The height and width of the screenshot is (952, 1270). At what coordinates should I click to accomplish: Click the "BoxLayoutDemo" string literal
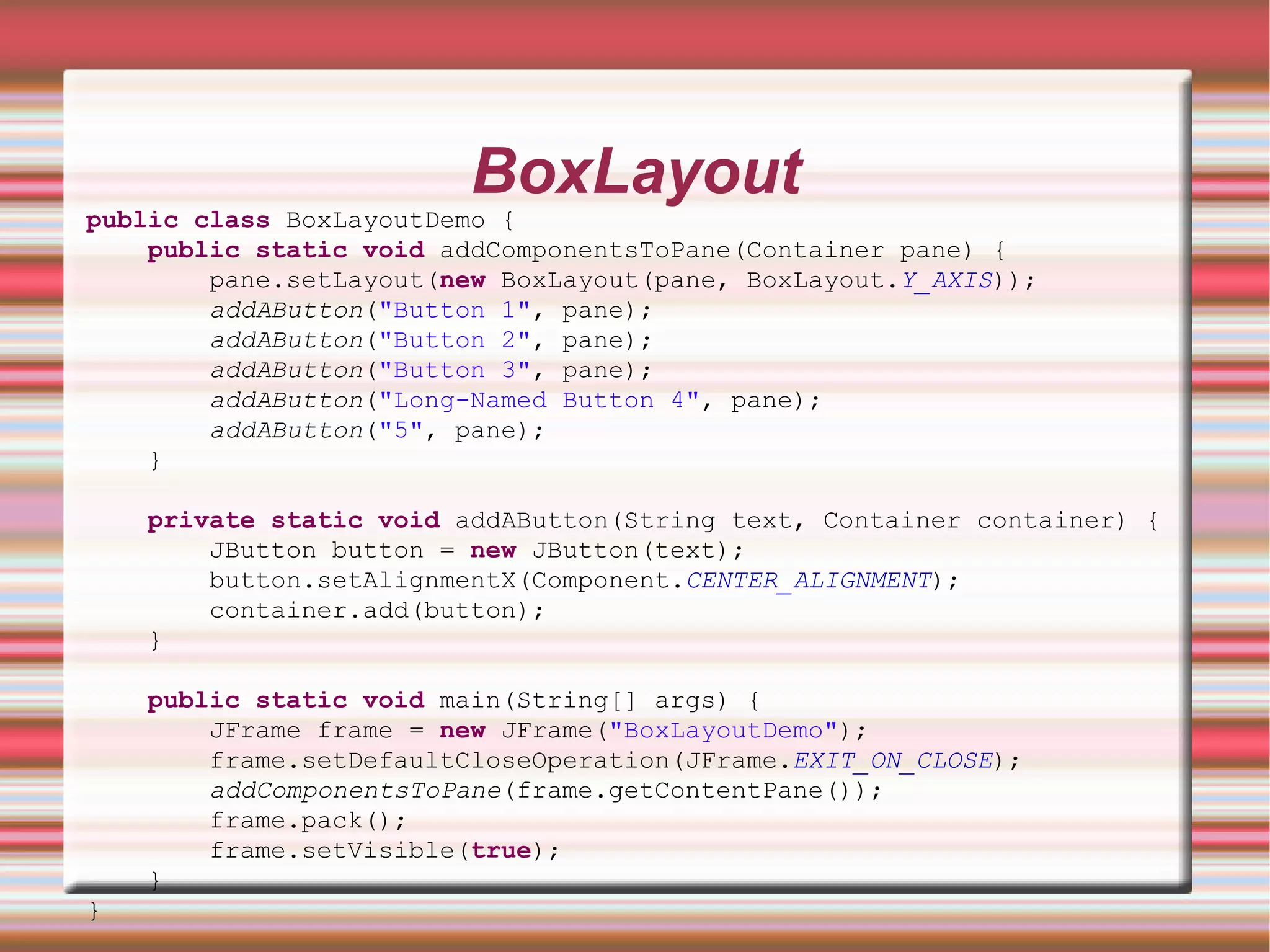click(x=724, y=731)
